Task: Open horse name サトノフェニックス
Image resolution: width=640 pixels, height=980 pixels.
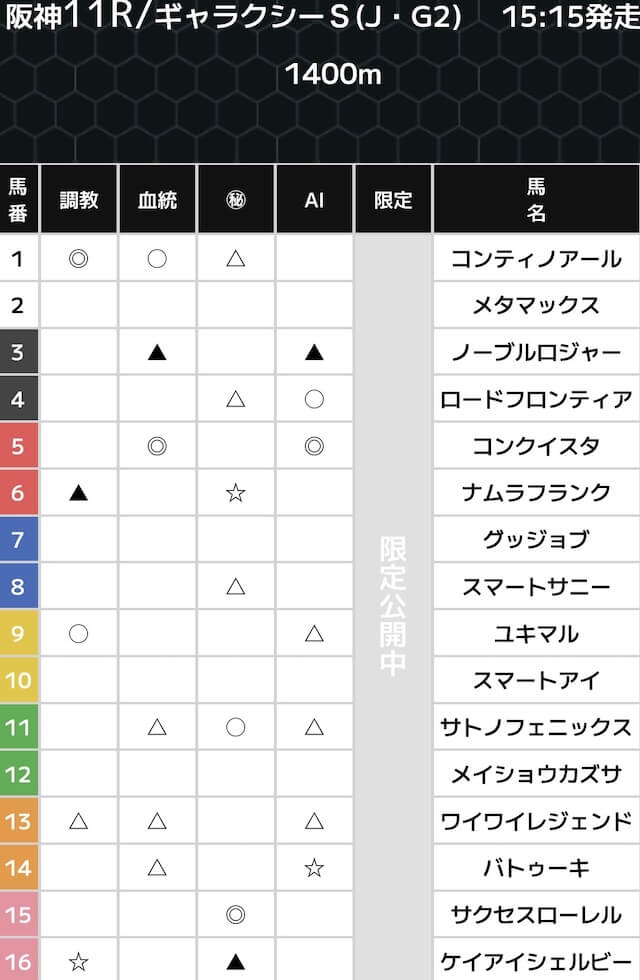Action: coord(536,727)
